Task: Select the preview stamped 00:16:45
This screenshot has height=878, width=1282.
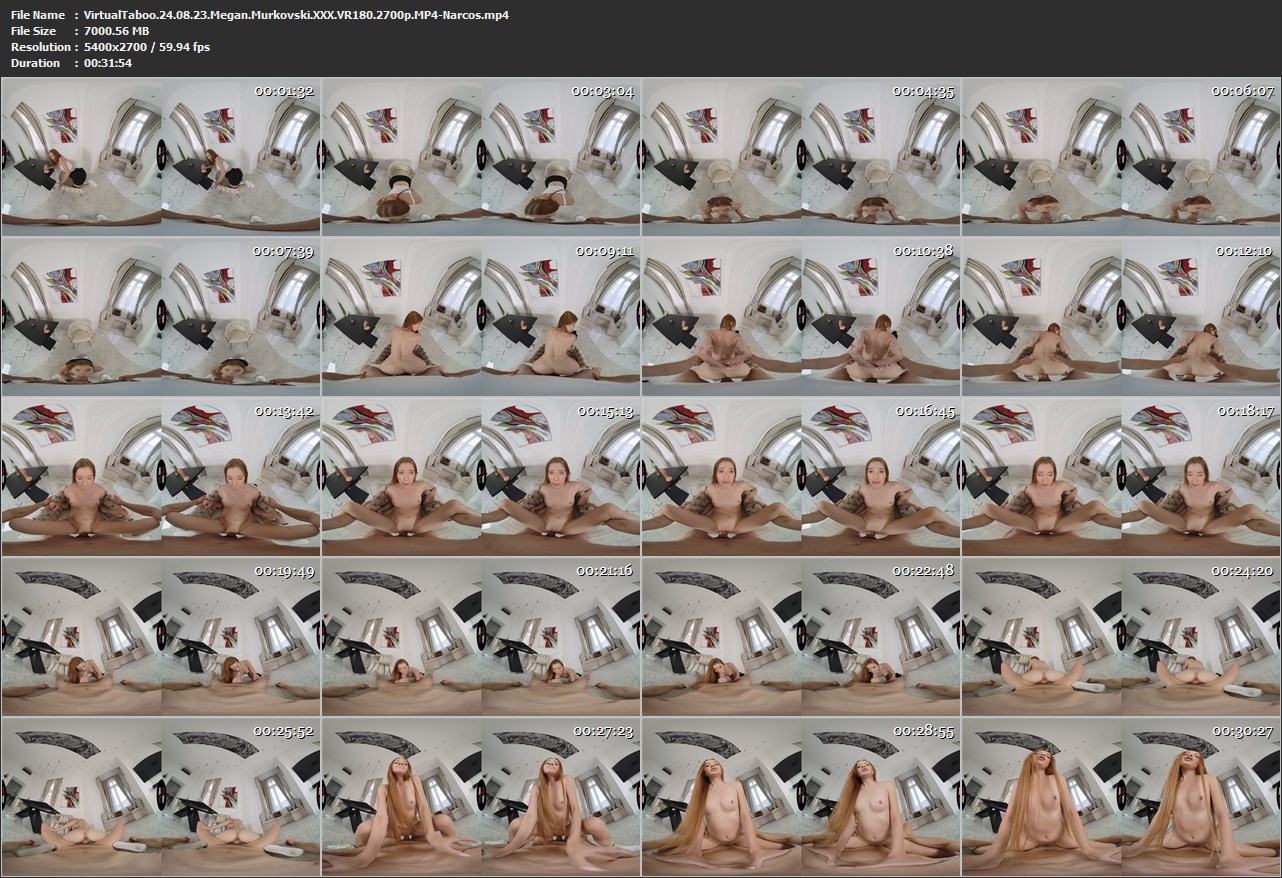Action: (801, 476)
